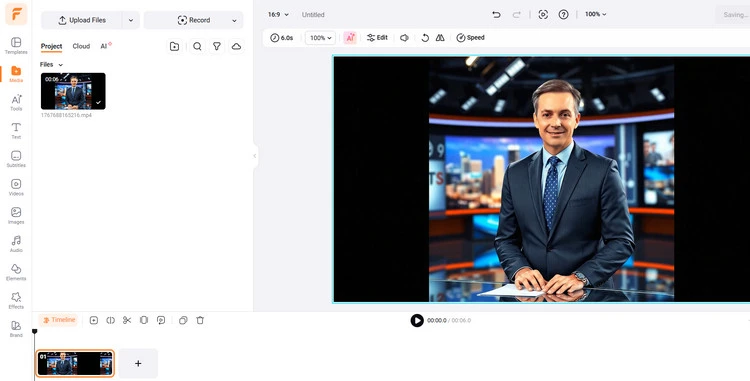Open the 16:9 aspect ratio dropdown
The image size is (750, 381).
(278, 15)
